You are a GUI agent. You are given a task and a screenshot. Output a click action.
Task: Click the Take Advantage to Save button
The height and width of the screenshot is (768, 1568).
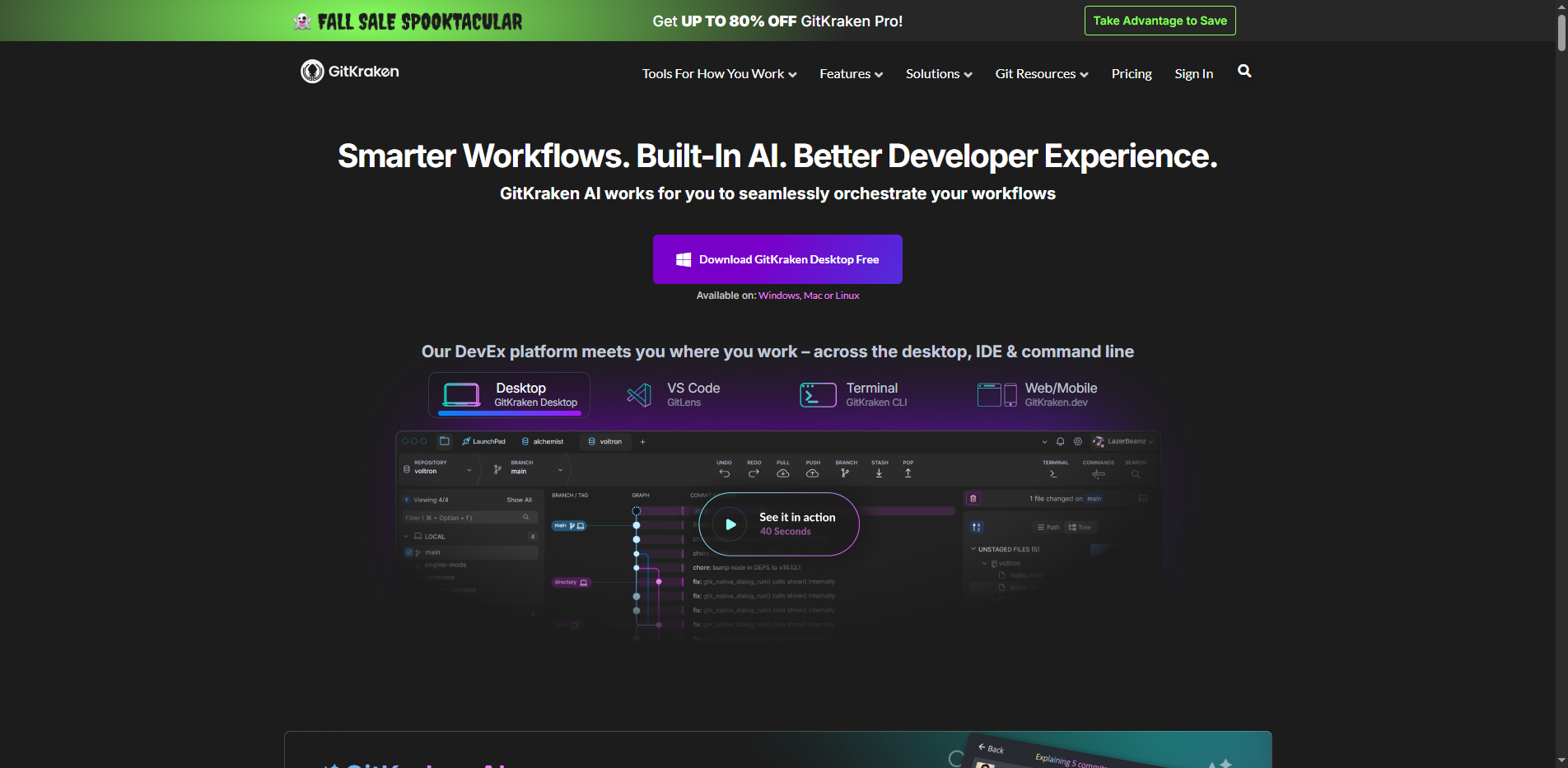[x=1160, y=21]
